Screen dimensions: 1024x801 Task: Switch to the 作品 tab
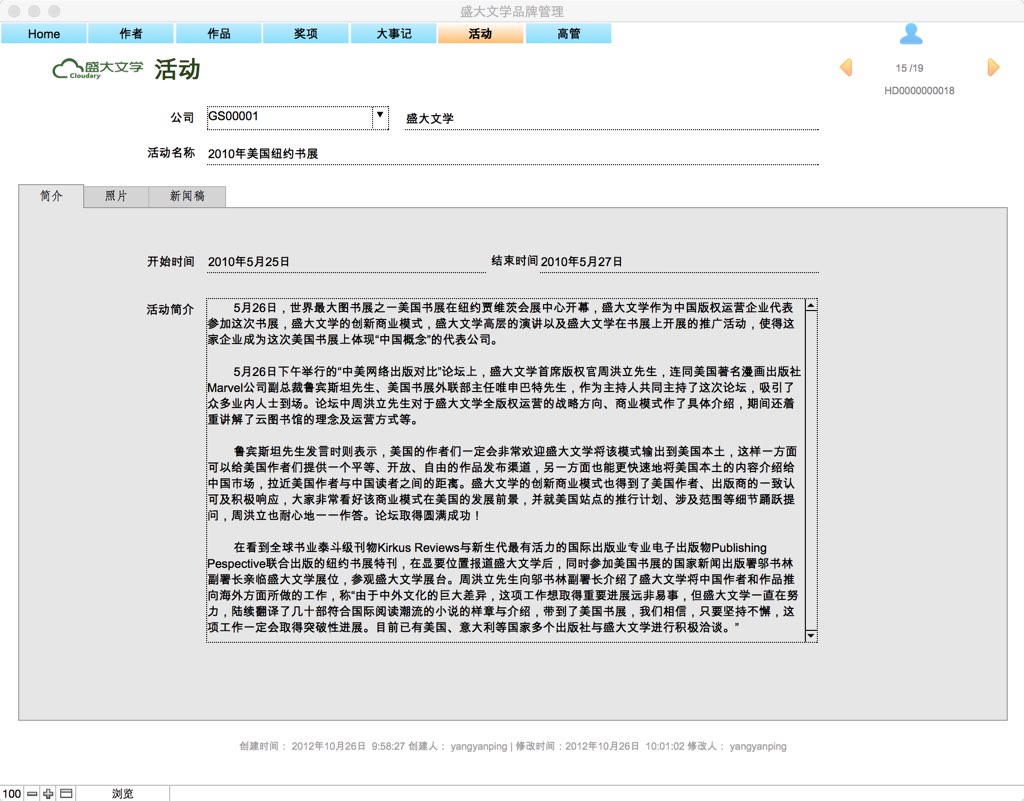pyautogui.click(x=218, y=33)
